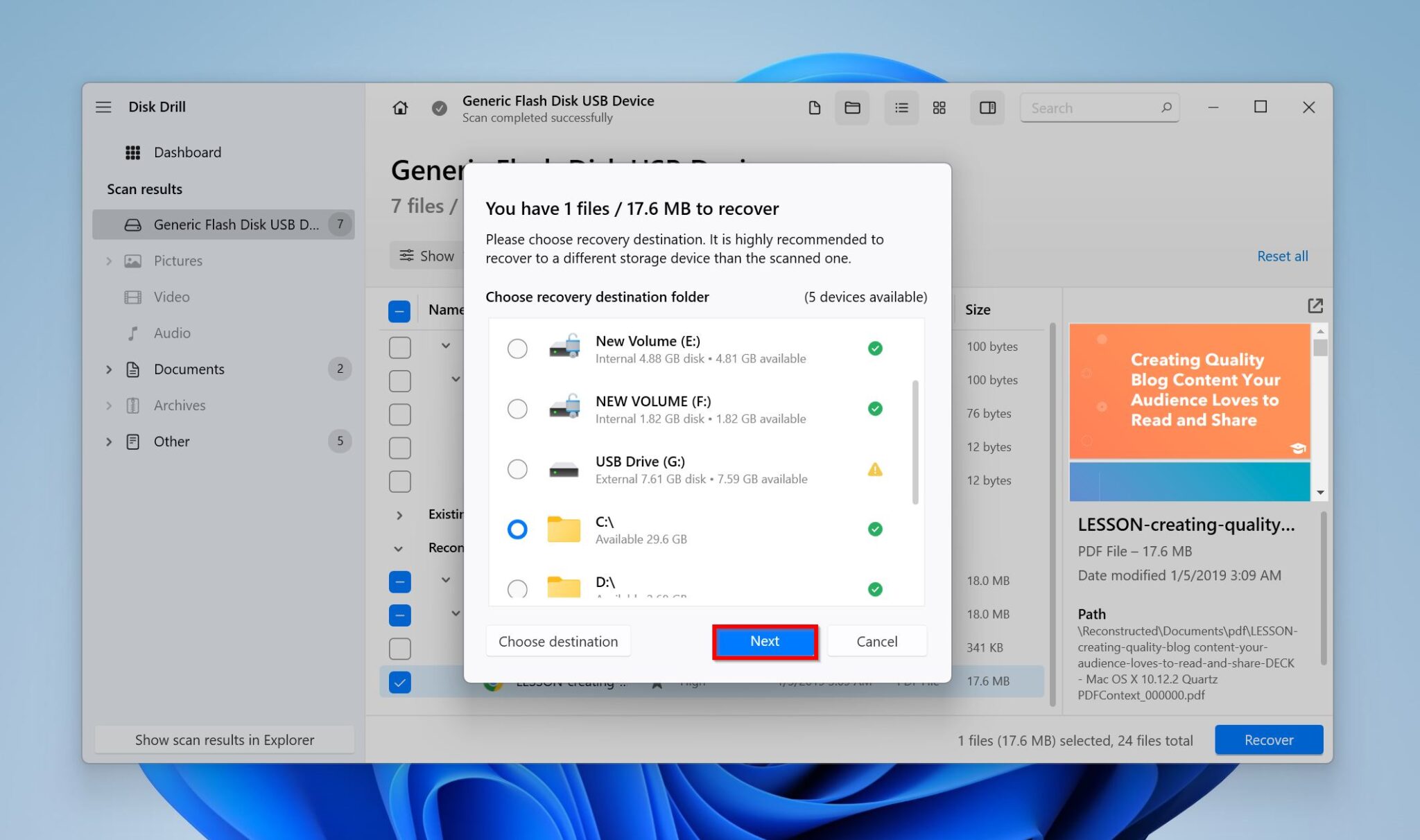Click the USB Drive (G:) warning icon
This screenshot has width=1420, height=840.
point(875,469)
